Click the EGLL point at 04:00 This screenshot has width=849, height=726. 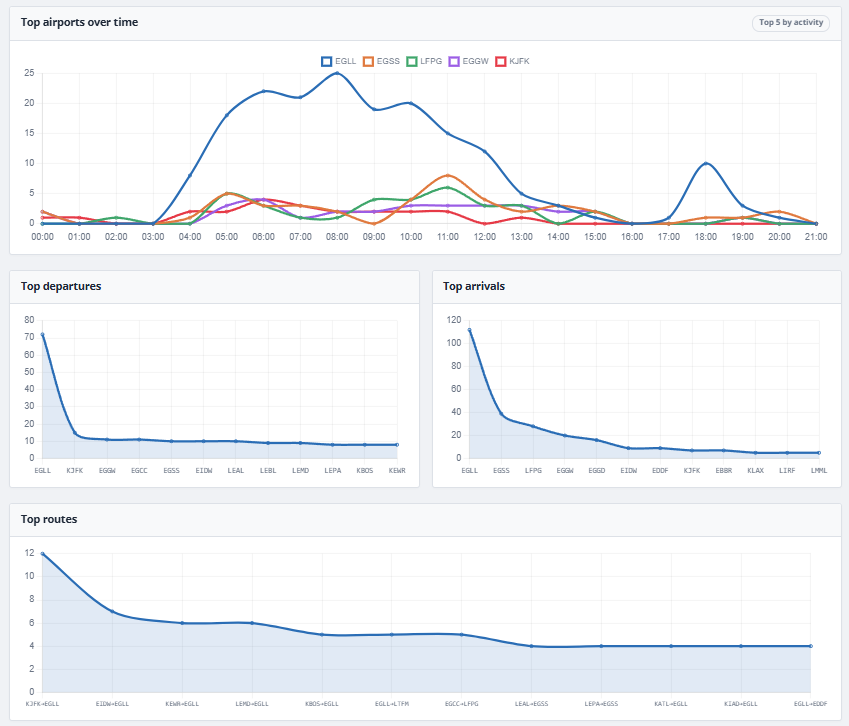click(x=190, y=175)
